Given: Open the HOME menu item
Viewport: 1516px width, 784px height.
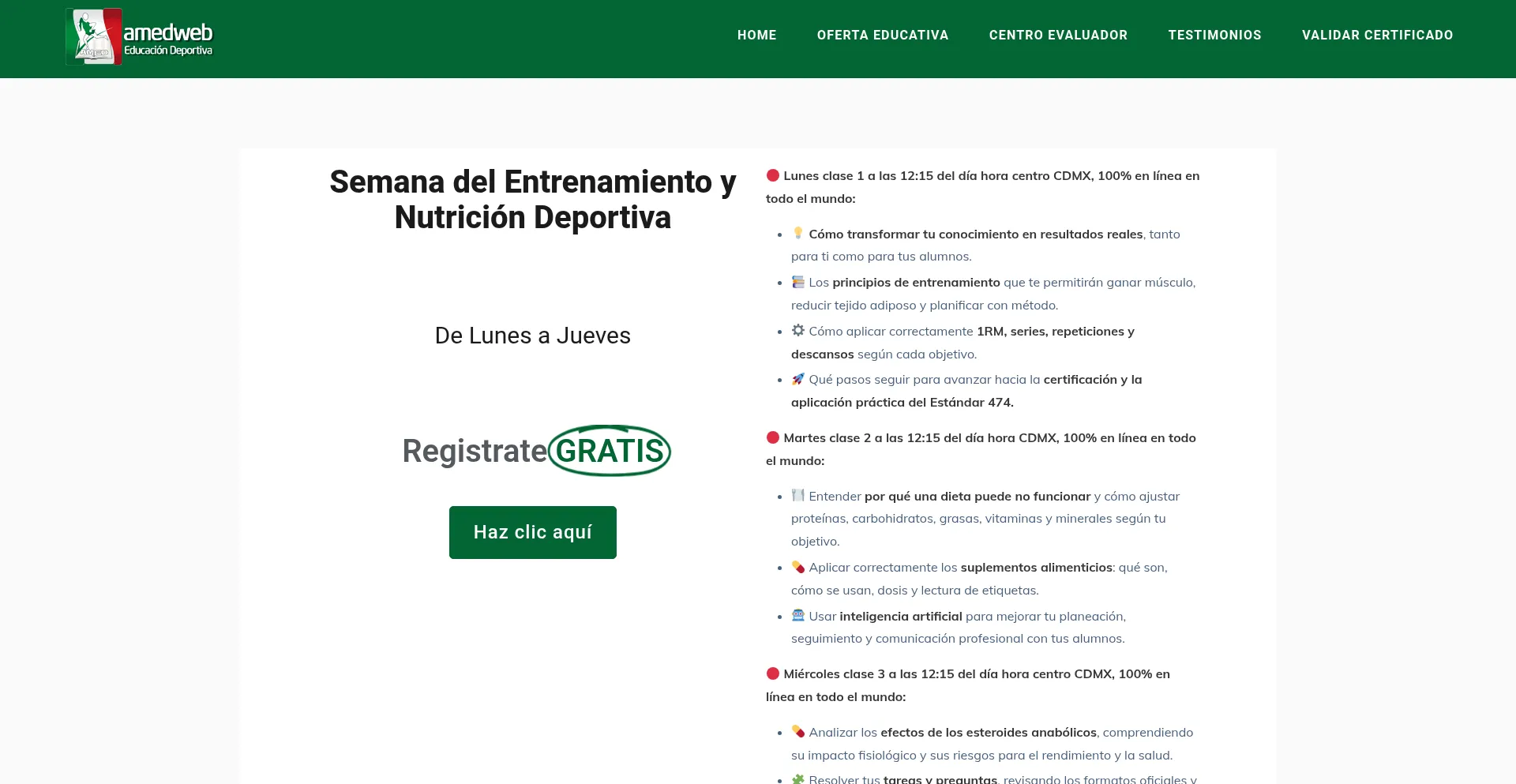Looking at the screenshot, I should pyautogui.click(x=756, y=35).
